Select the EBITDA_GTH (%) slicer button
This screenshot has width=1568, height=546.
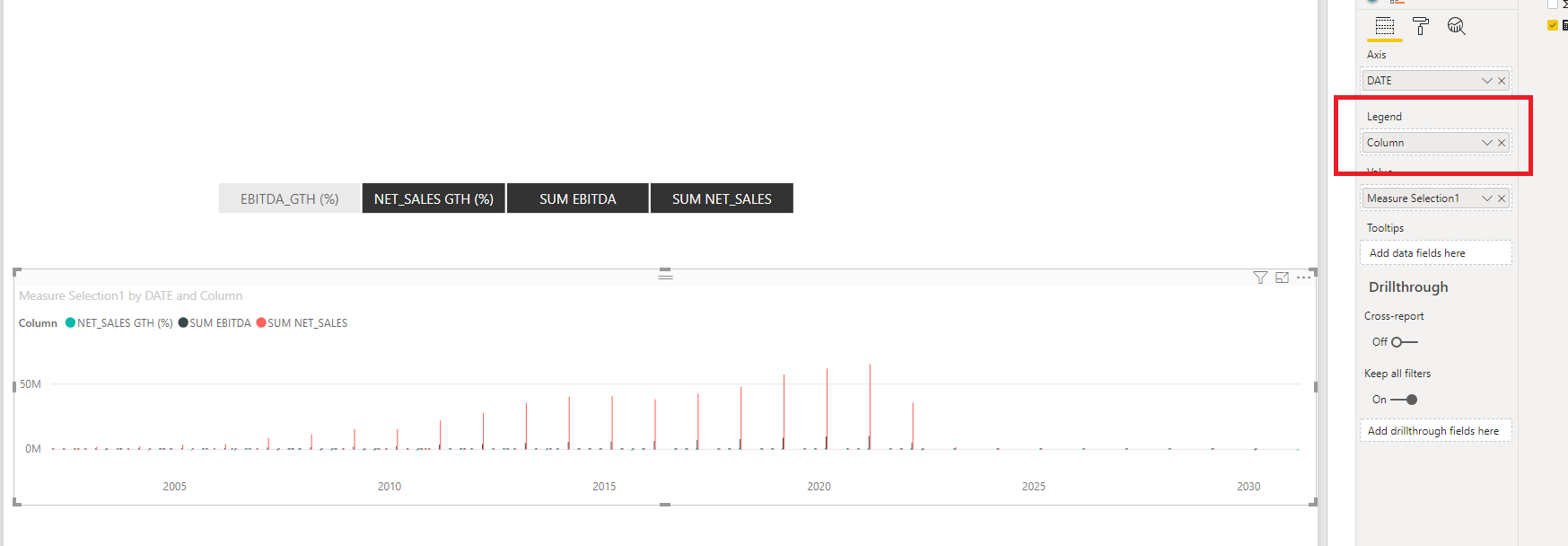pos(289,198)
